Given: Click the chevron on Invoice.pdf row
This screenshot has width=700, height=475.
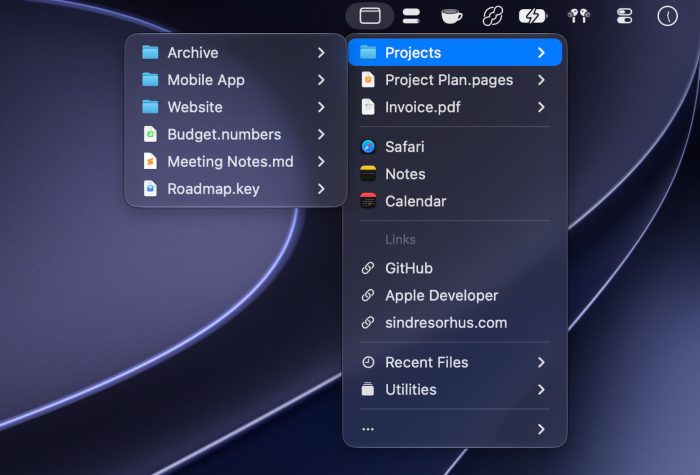Looking at the screenshot, I should pyautogui.click(x=541, y=107).
